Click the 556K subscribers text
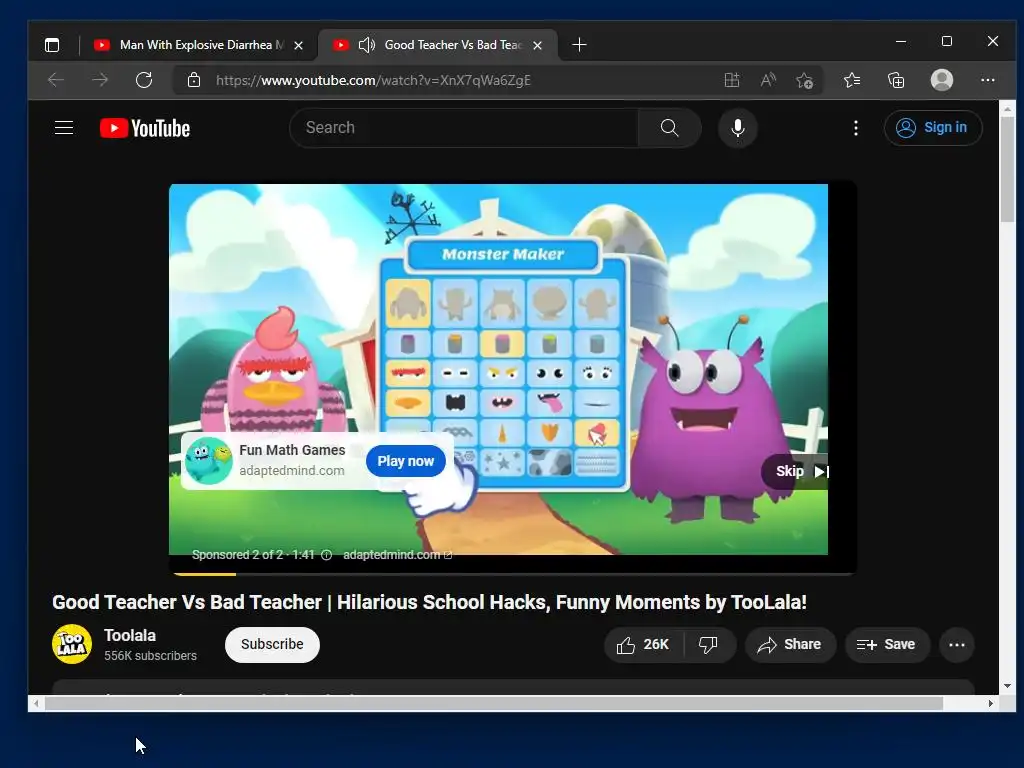This screenshot has height=768, width=1024. coord(150,656)
